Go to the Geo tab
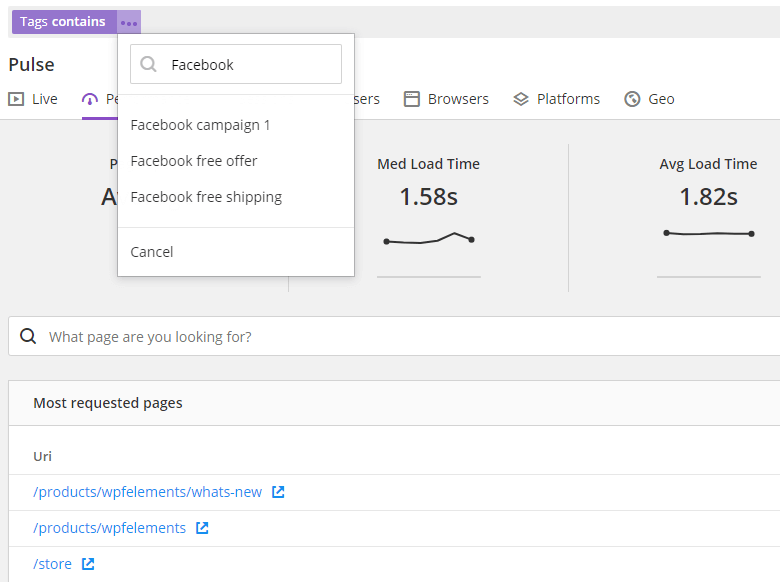 [x=649, y=99]
